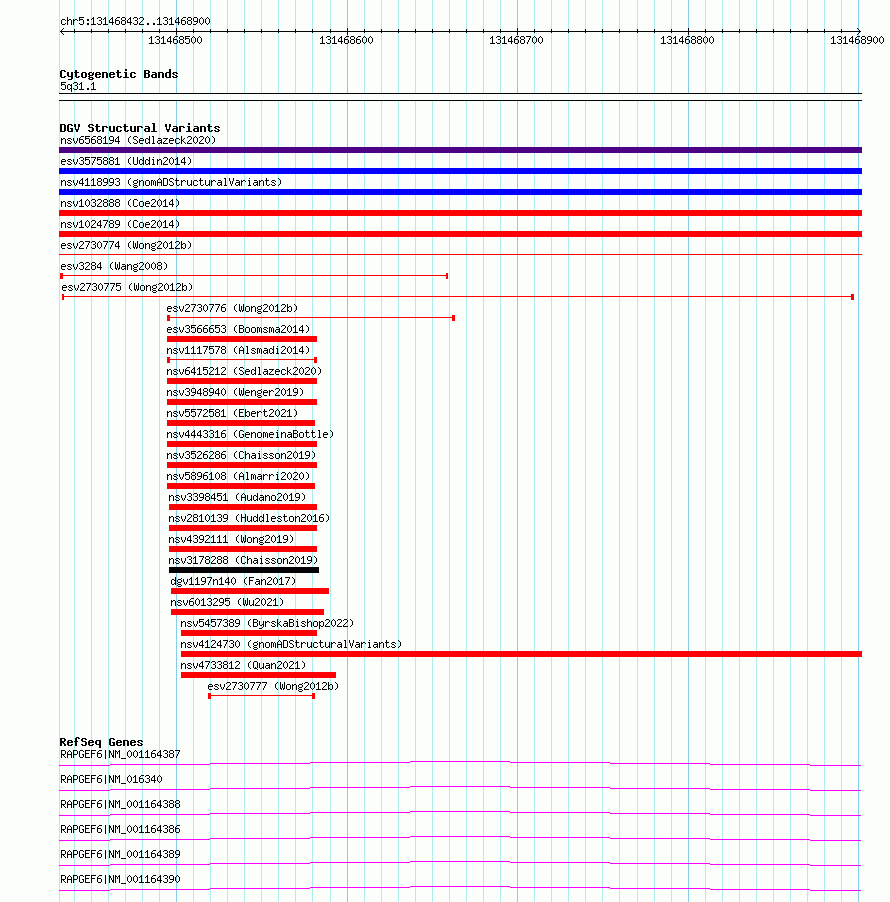The image size is (890, 902).
Task: Select the esv3284 (Wang2008) label
Action: pyautogui.click(x=114, y=266)
